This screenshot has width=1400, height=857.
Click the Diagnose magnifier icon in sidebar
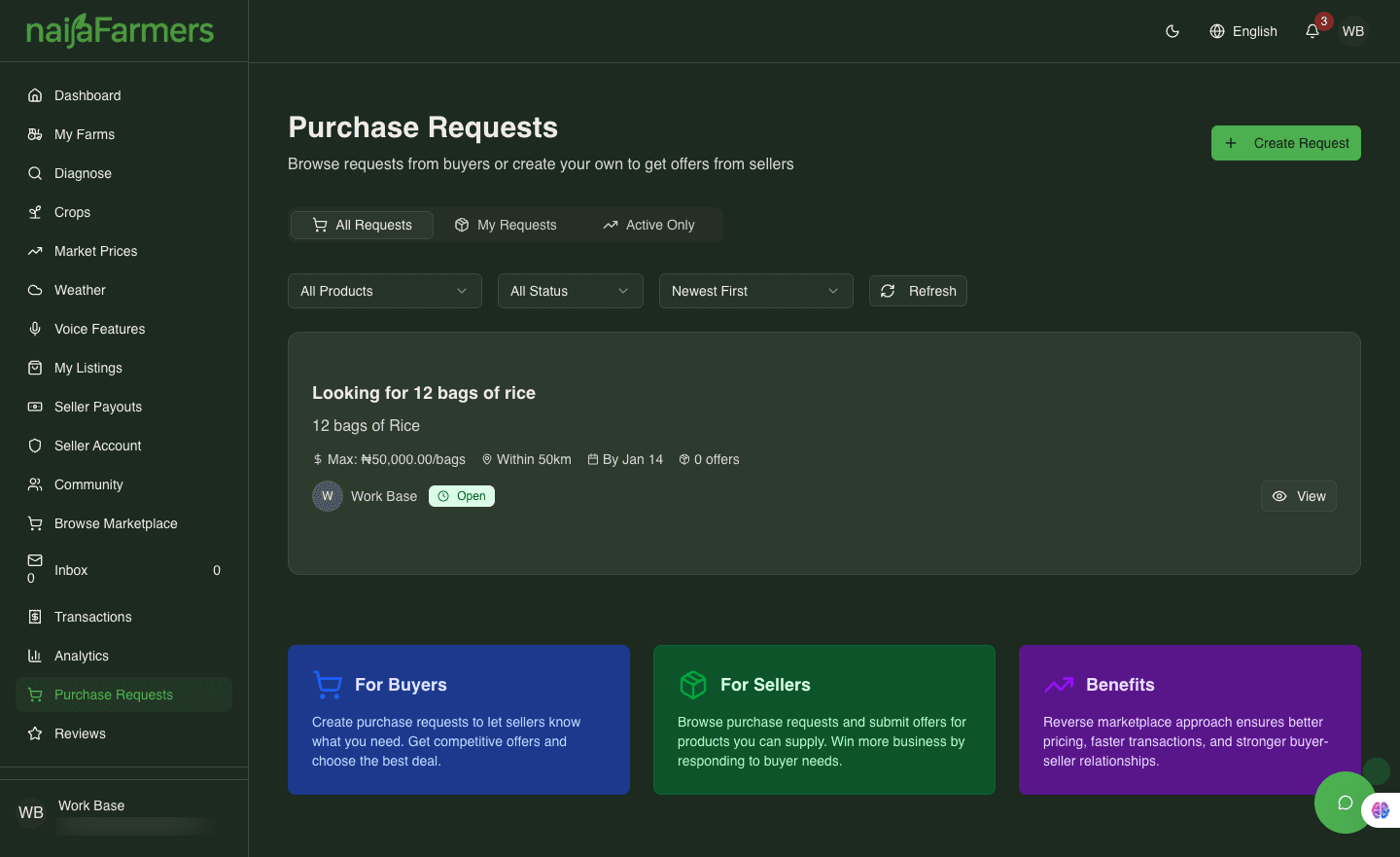click(x=35, y=173)
